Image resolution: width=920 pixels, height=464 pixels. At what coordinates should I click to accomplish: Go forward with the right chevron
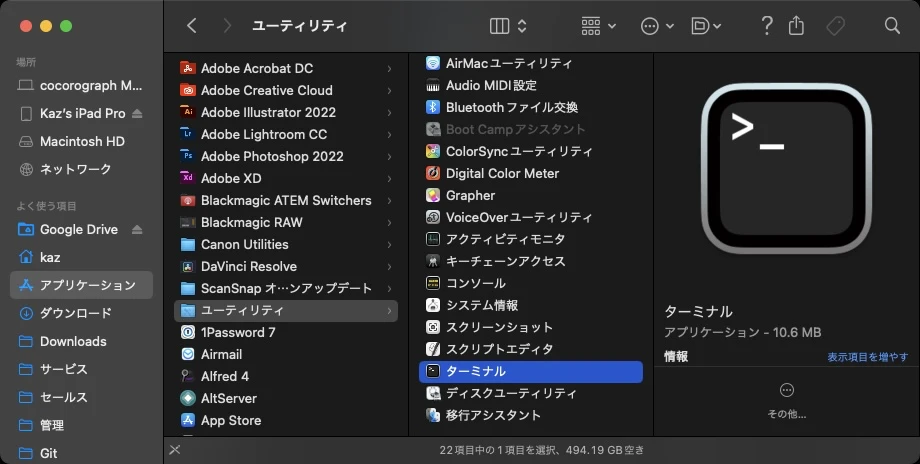227,26
